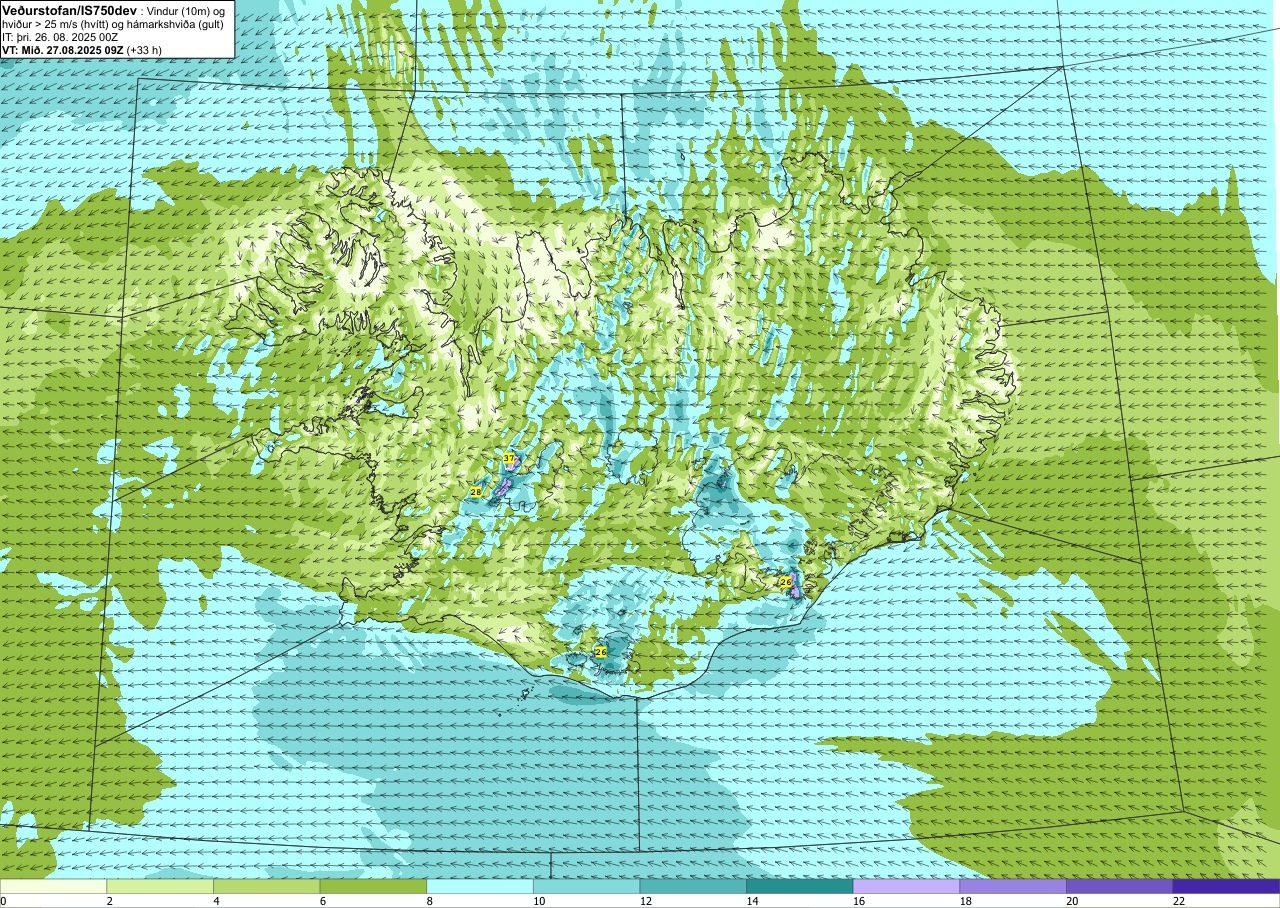1280x908 pixels.
Task: Click the pale yellow 0–2 m/s legend swatch
Action: point(53,886)
